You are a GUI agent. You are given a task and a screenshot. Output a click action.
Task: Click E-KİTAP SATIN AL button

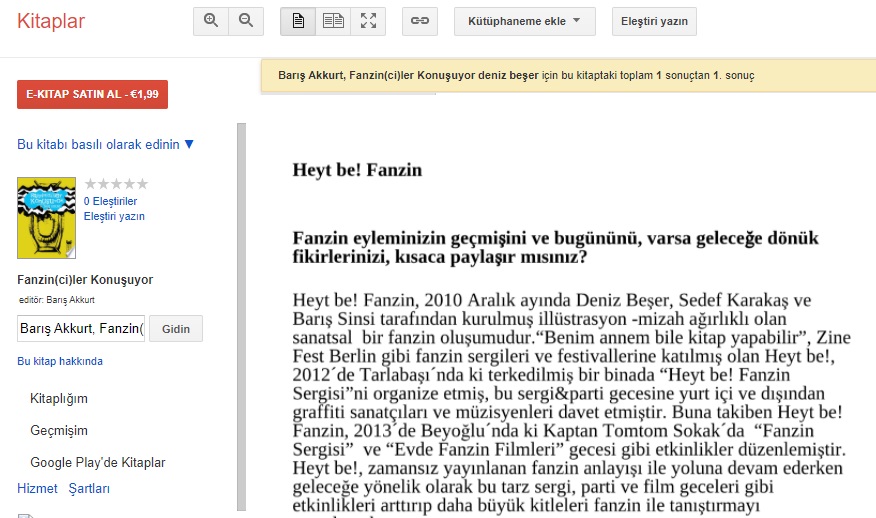point(92,94)
